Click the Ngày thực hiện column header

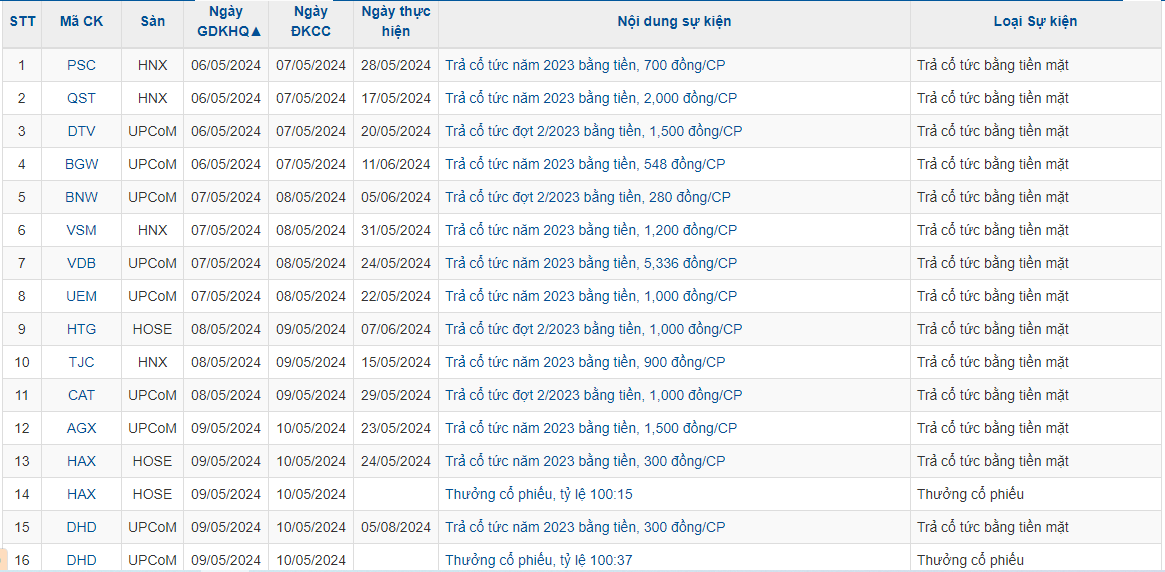(x=396, y=22)
